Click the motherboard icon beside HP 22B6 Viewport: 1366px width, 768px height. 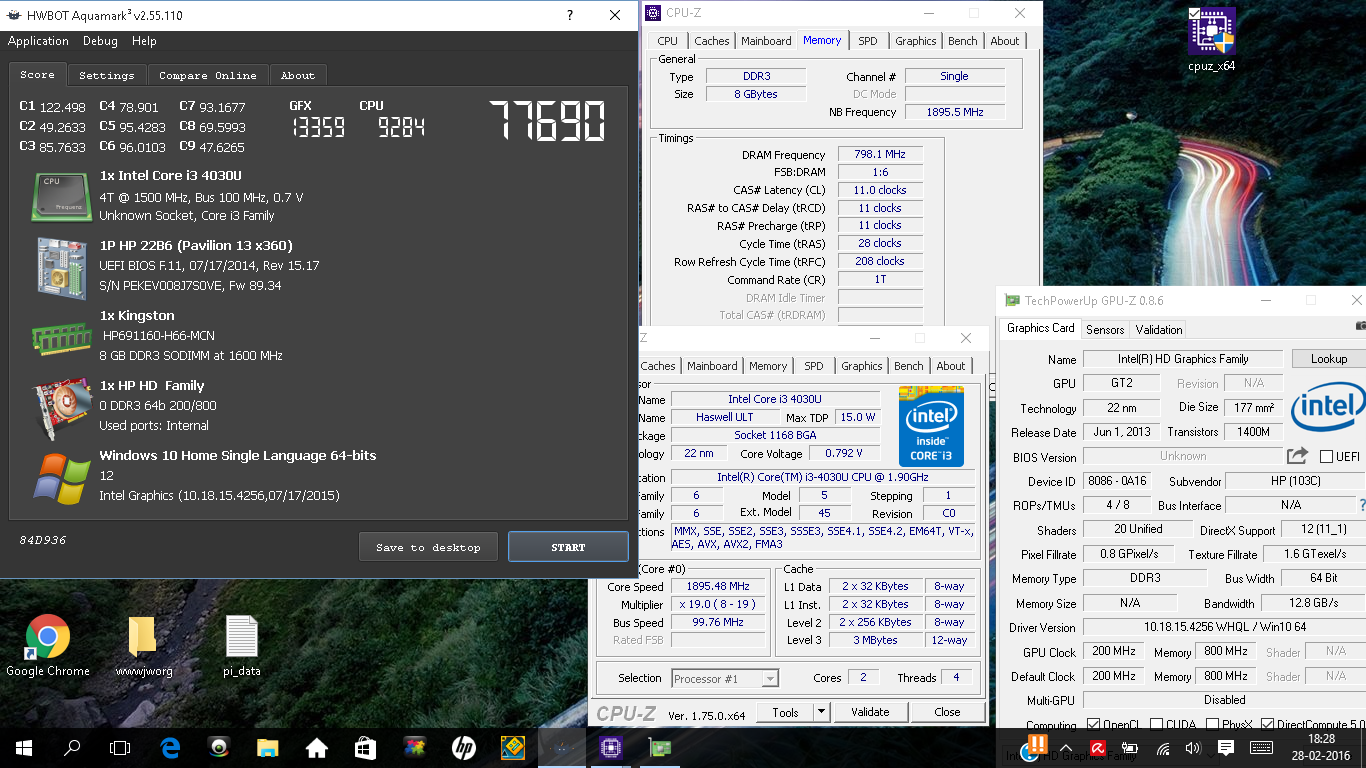pyautogui.click(x=62, y=266)
